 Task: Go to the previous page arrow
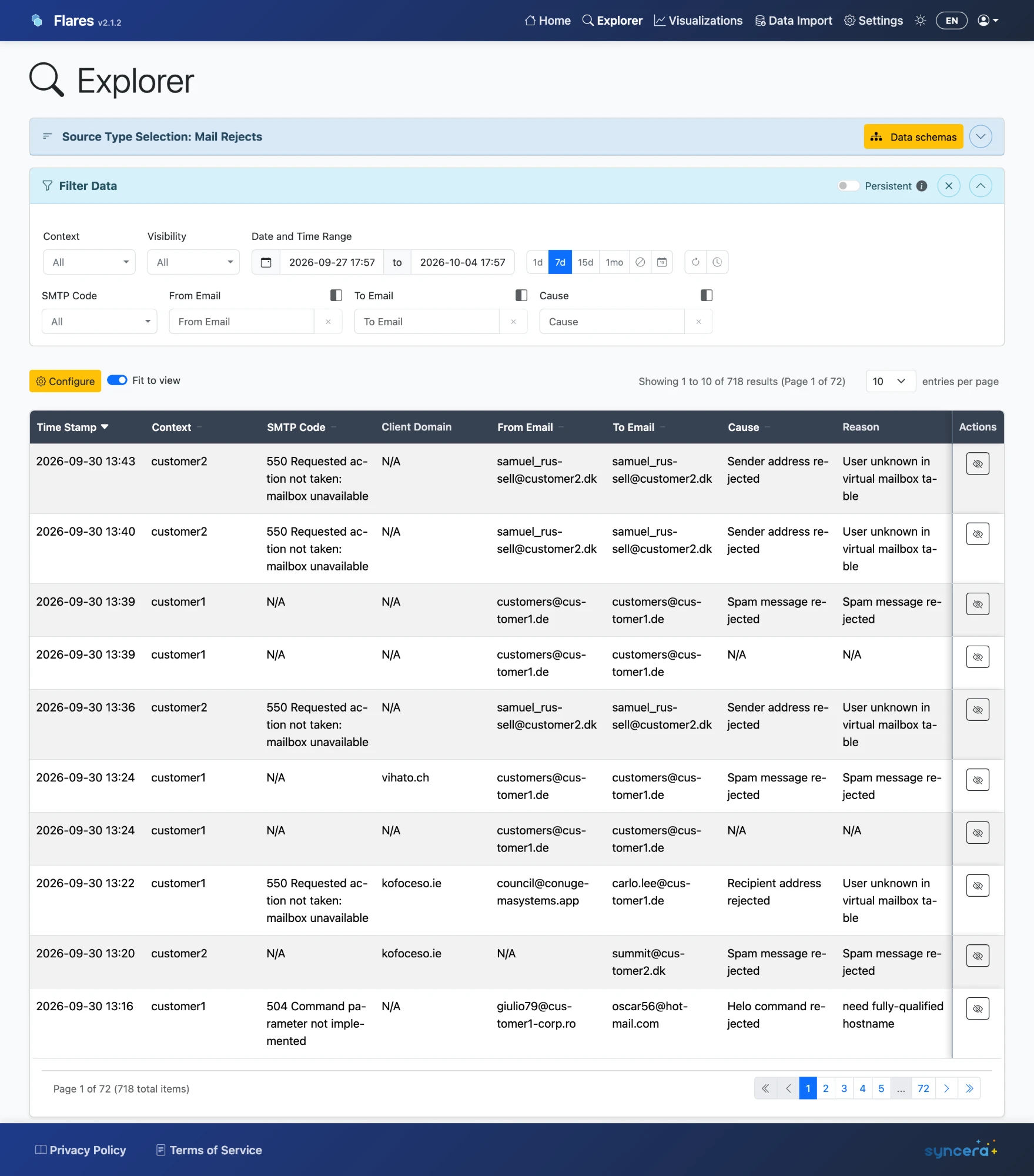pos(788,1089)
